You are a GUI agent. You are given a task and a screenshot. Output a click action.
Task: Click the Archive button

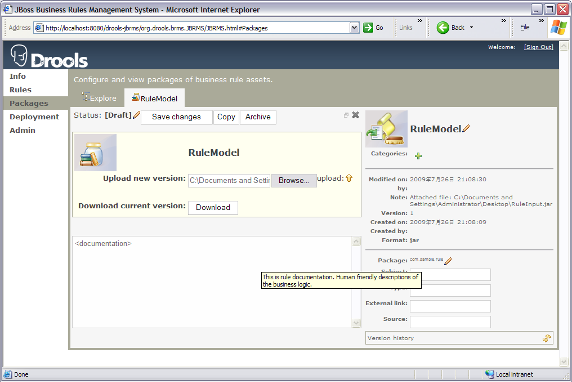pyautogui.click(x=258, y=117)
